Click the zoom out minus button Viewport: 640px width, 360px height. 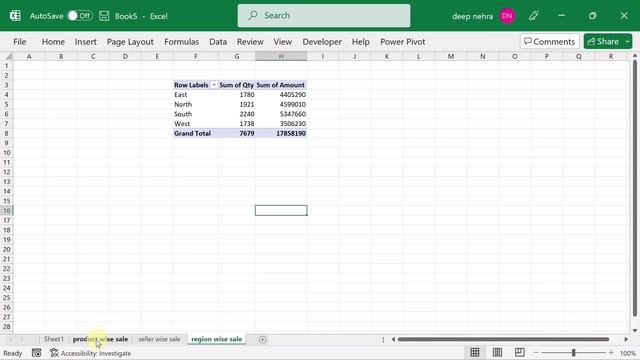536,353
